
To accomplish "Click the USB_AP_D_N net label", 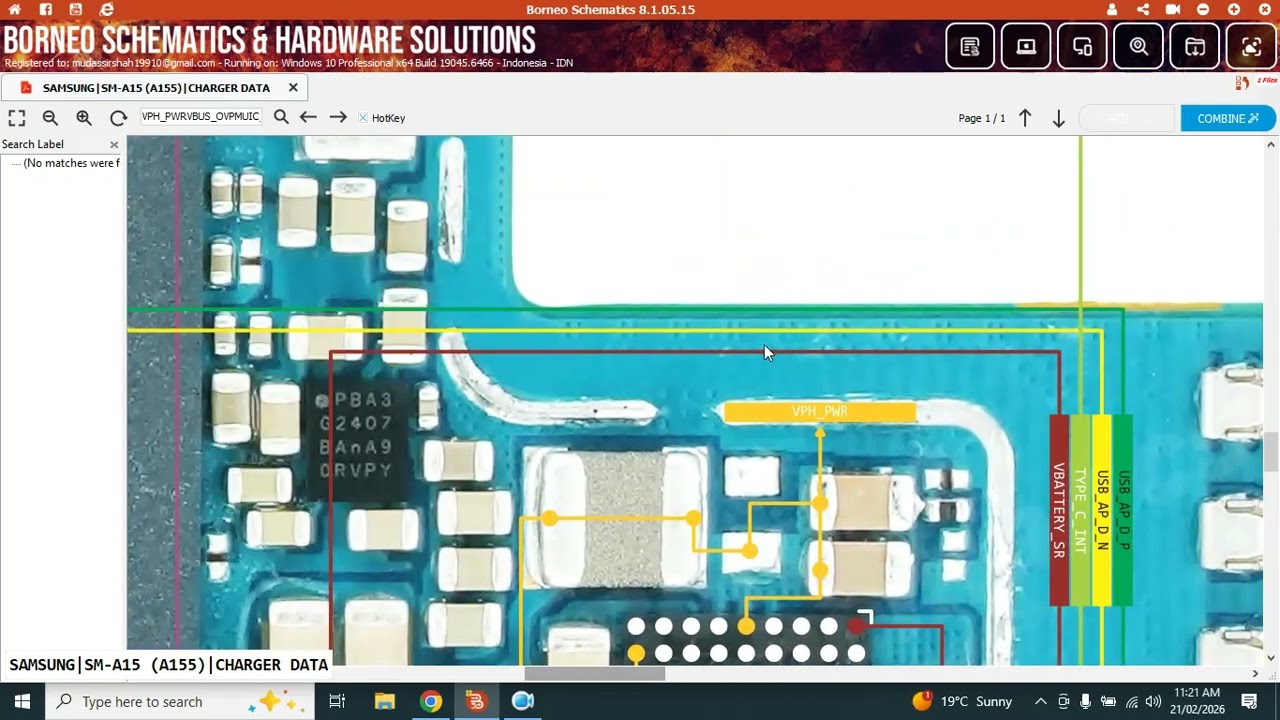I will click(1102, 510).
